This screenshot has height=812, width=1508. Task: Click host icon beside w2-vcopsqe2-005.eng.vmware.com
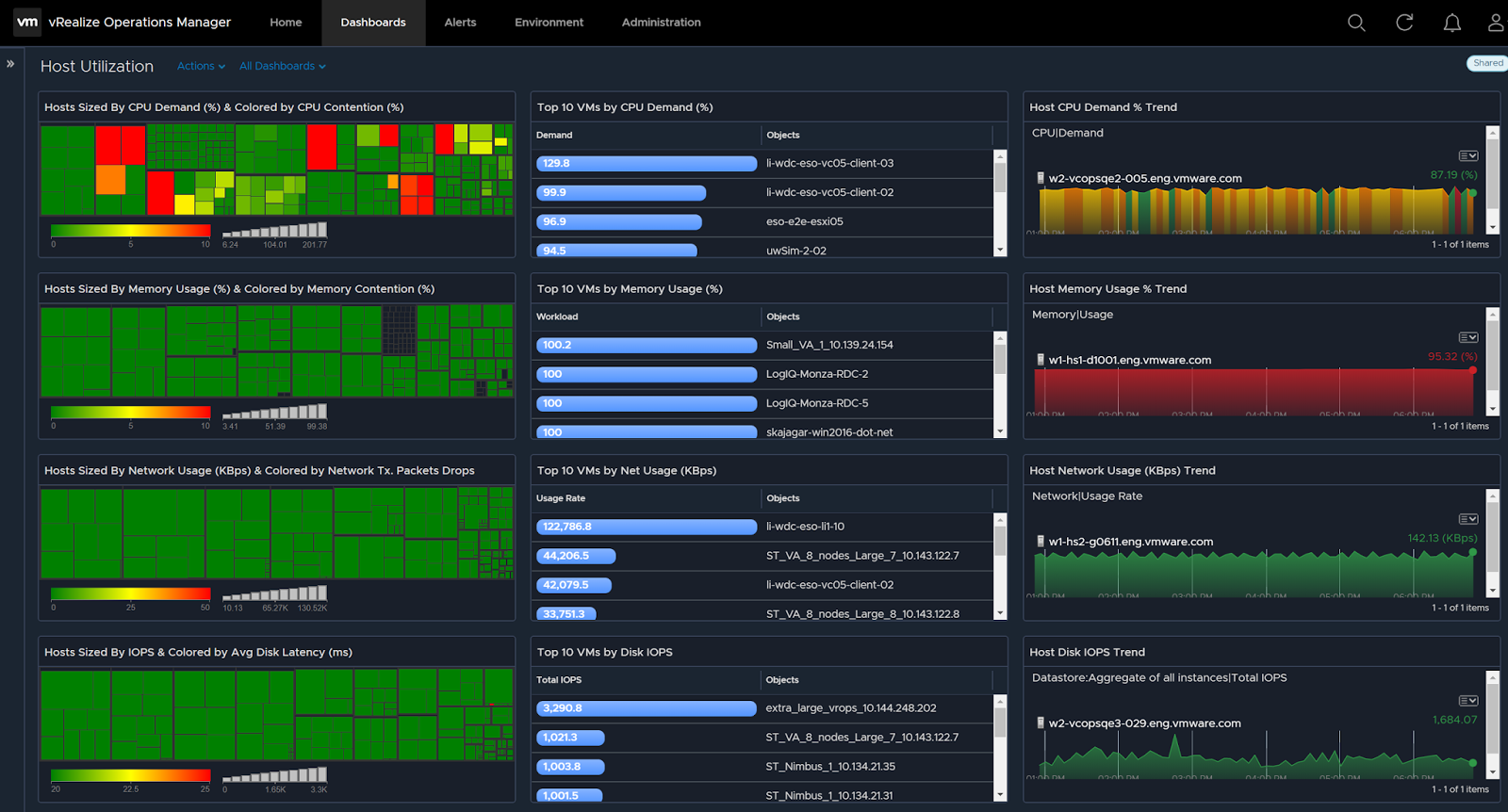point(1041,178)
